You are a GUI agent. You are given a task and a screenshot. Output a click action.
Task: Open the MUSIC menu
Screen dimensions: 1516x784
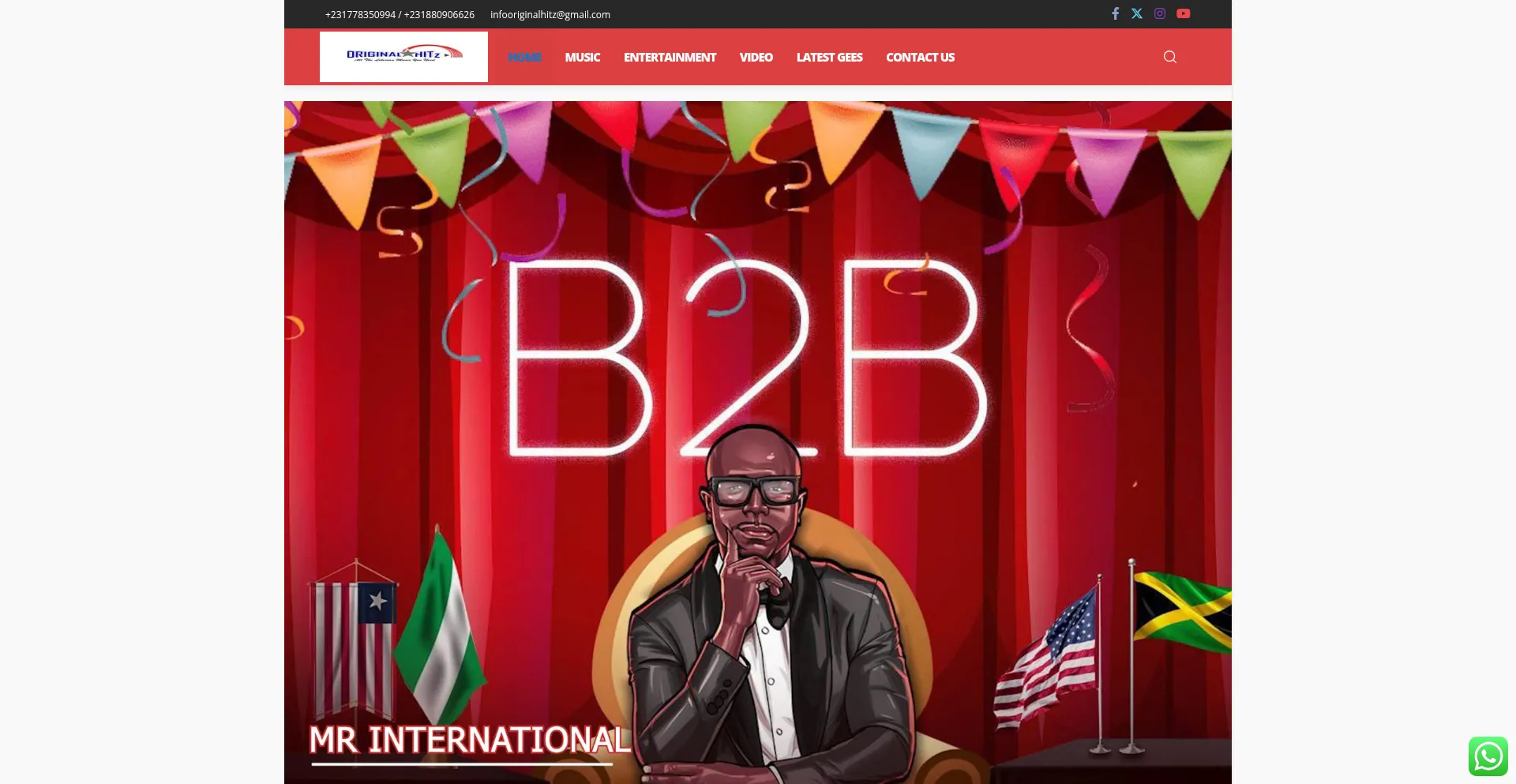[582, 58]
